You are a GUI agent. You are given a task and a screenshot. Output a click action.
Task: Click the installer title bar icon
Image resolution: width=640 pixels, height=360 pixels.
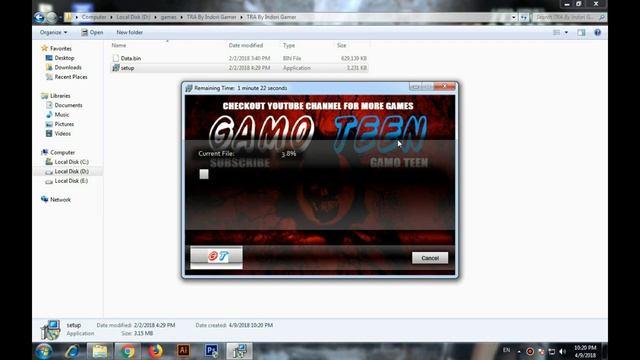click(189, 88)
